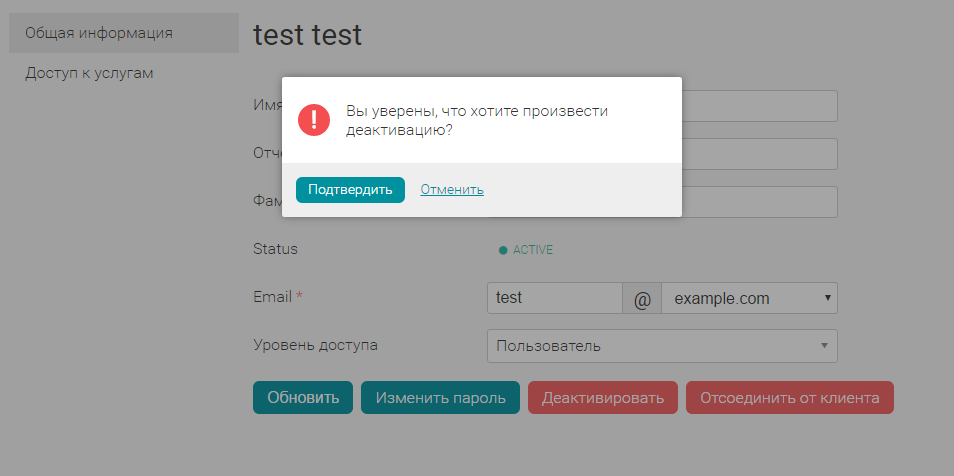Expand the Уровень доступа dropdown showing Пользователь

662,346
